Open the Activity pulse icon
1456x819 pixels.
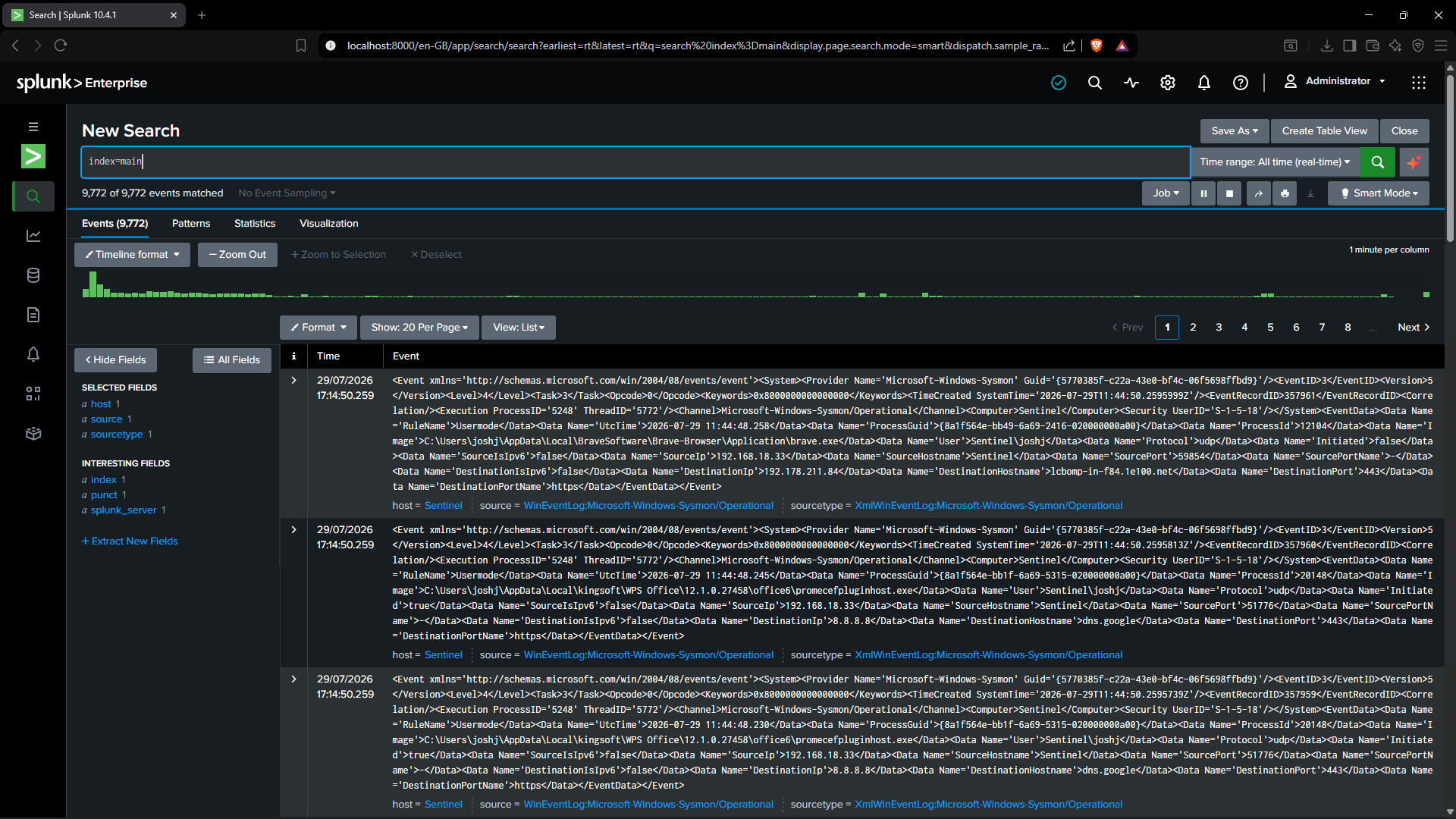click(1131, 83)
